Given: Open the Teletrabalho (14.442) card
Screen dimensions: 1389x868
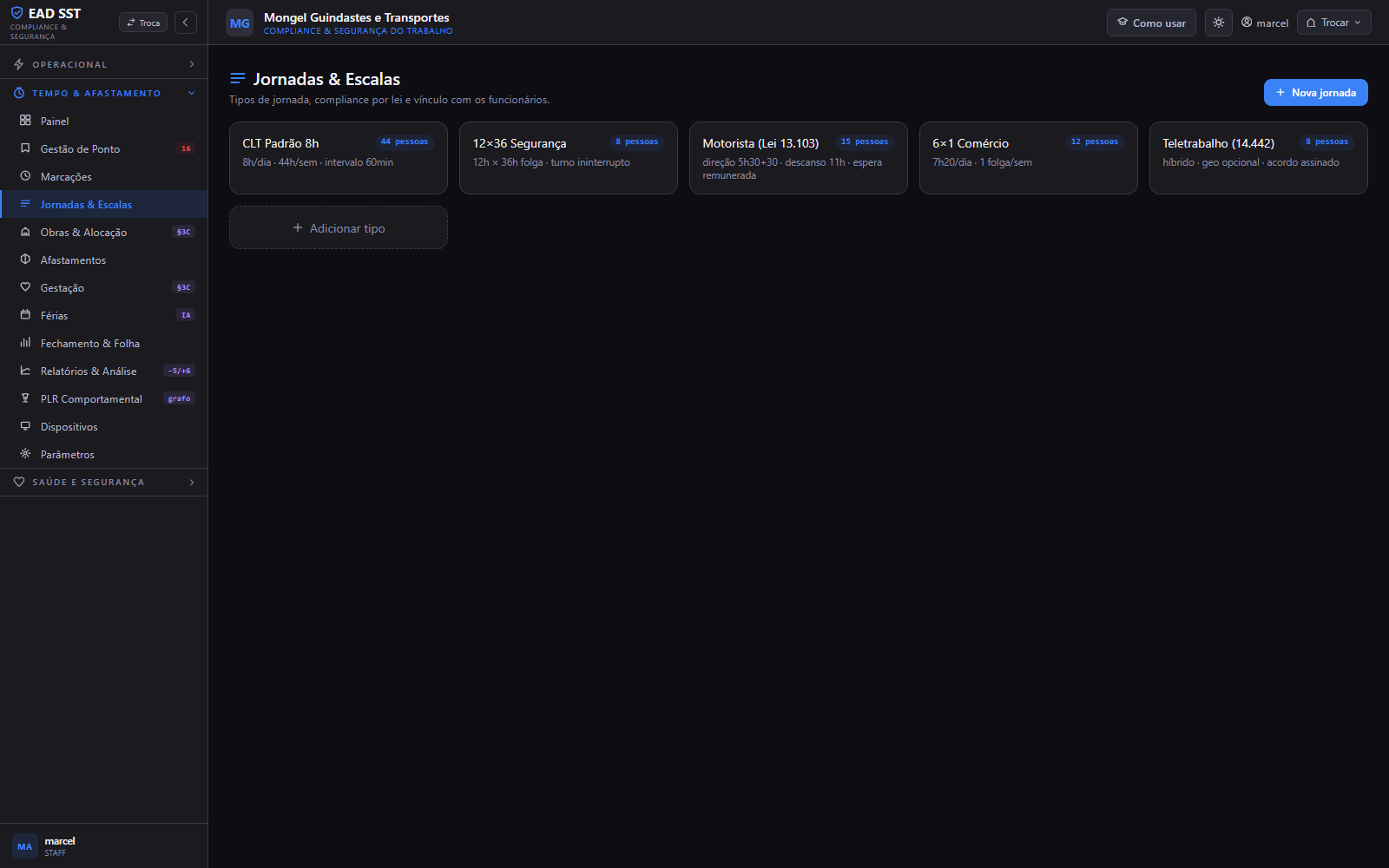Looking at the screenshot, I should 1259,158.
